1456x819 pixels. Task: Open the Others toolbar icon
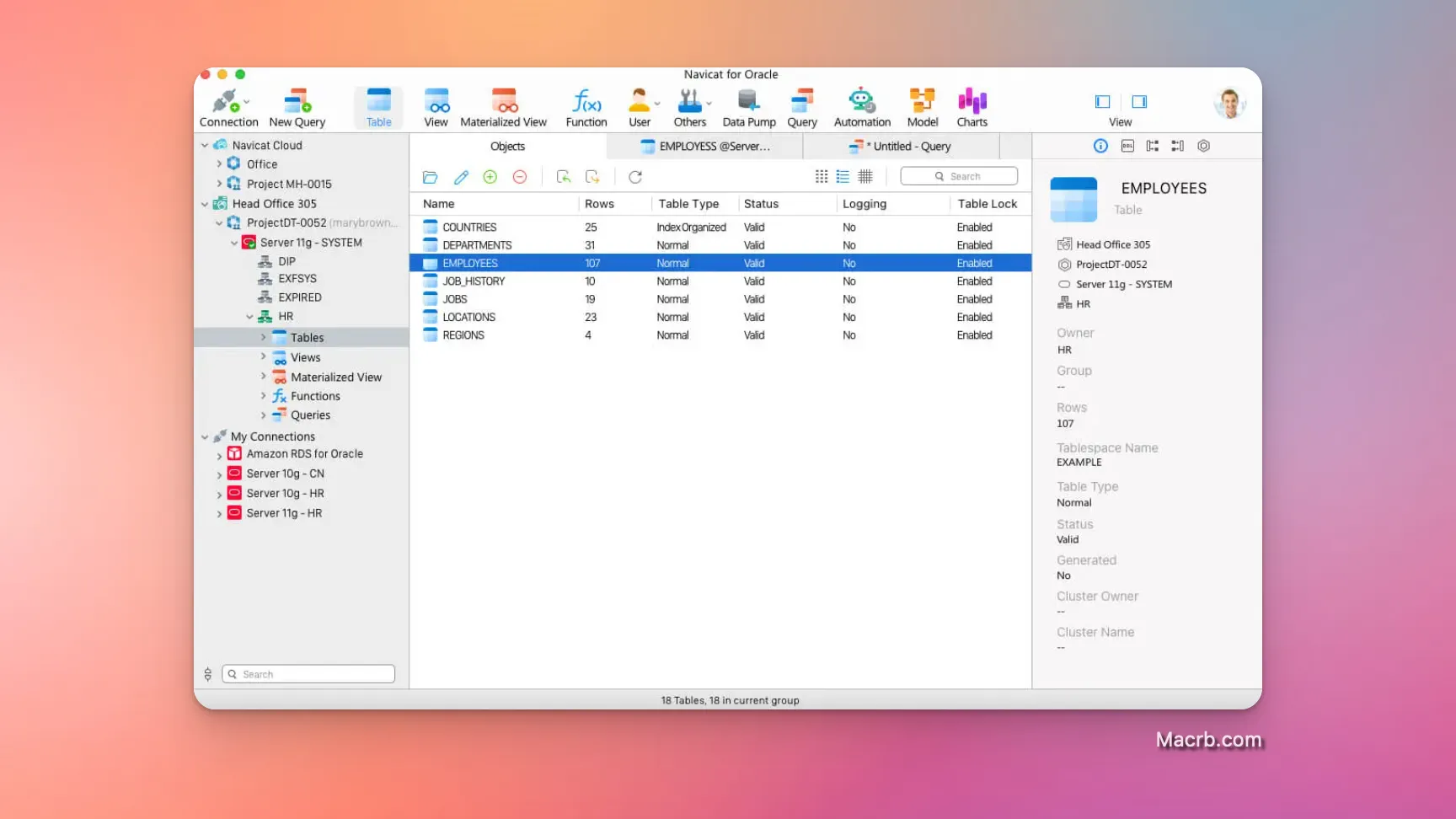(x=690, y=108)
